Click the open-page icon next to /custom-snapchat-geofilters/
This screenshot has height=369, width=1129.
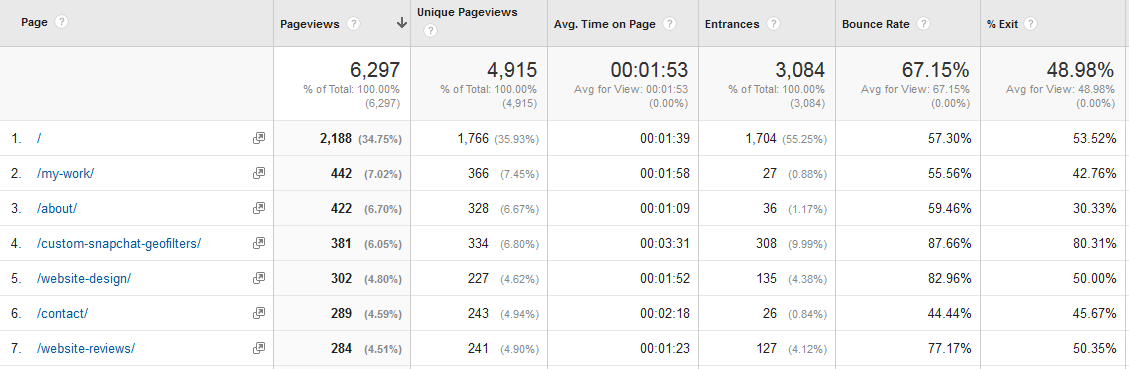[258, 244]
